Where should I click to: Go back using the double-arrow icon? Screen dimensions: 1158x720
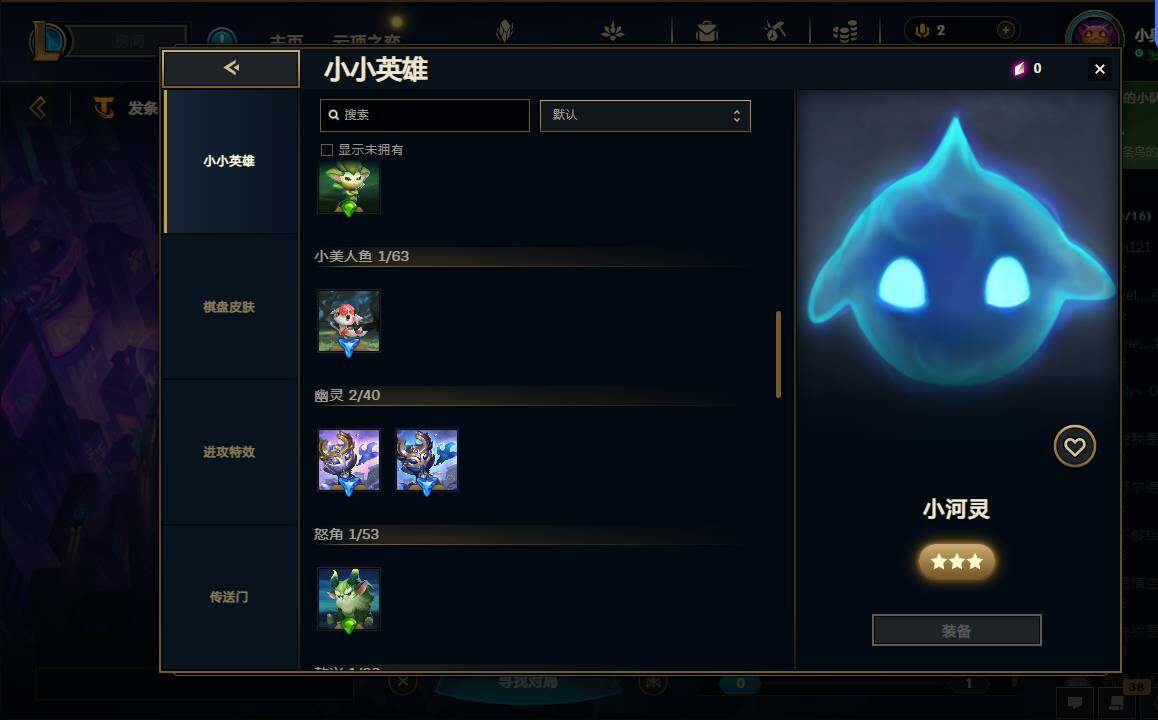pyautogui.click(x=231, y=69)
